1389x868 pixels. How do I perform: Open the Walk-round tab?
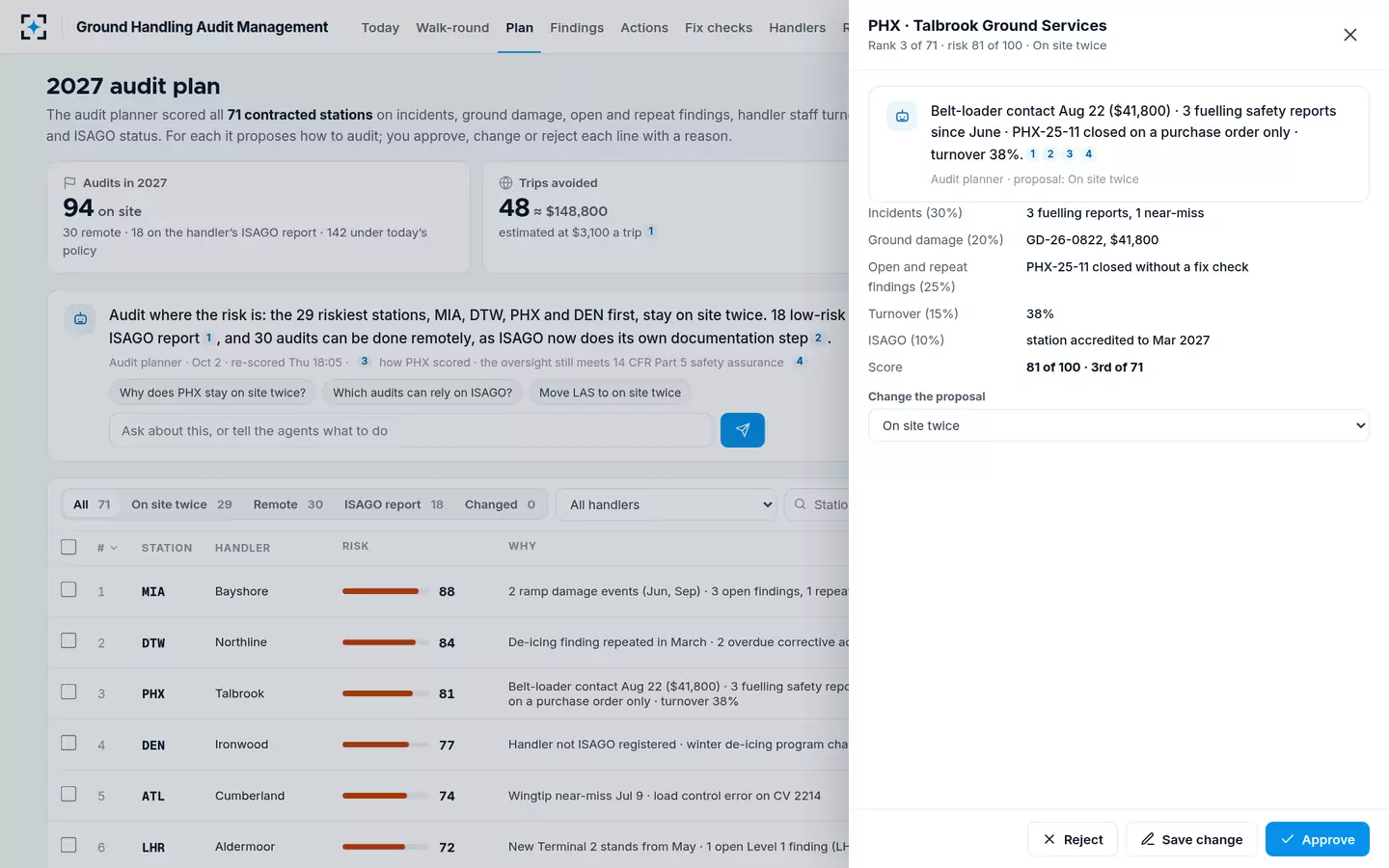click(452, 27)
